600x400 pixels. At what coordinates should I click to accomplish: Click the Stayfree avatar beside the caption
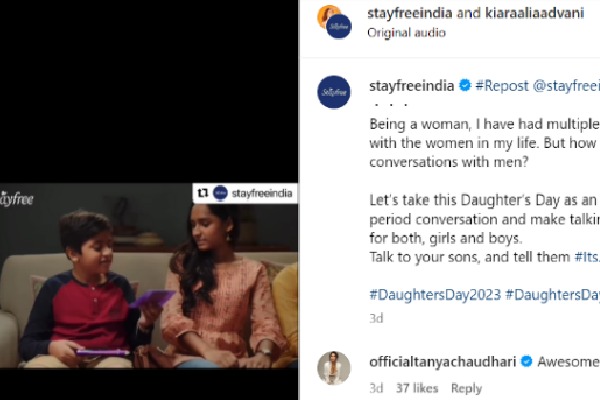pyautogui.click(x=334, y=92)
